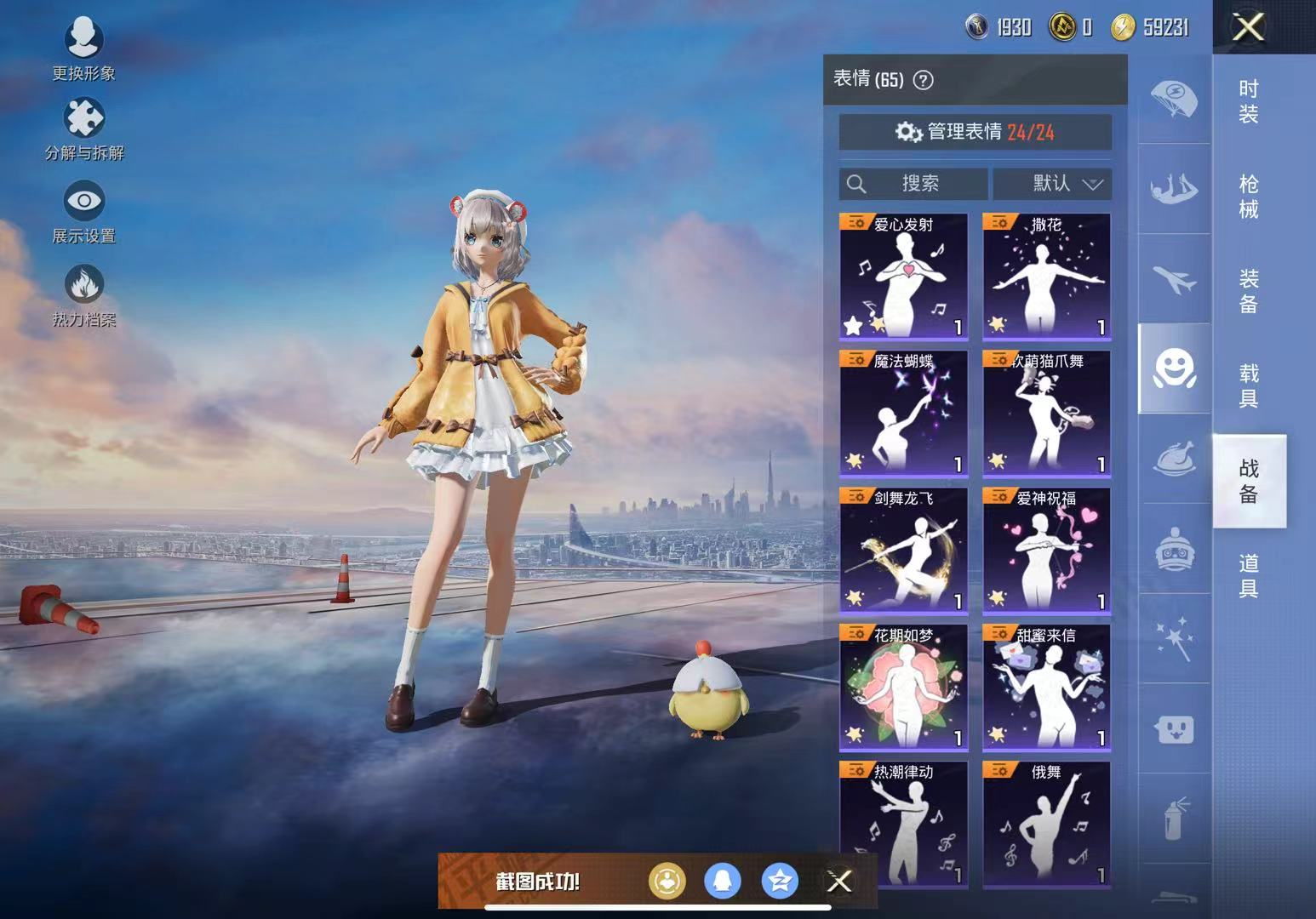Open the 表情 help question mark
The image size is (1316, 919).
point(923,80)
